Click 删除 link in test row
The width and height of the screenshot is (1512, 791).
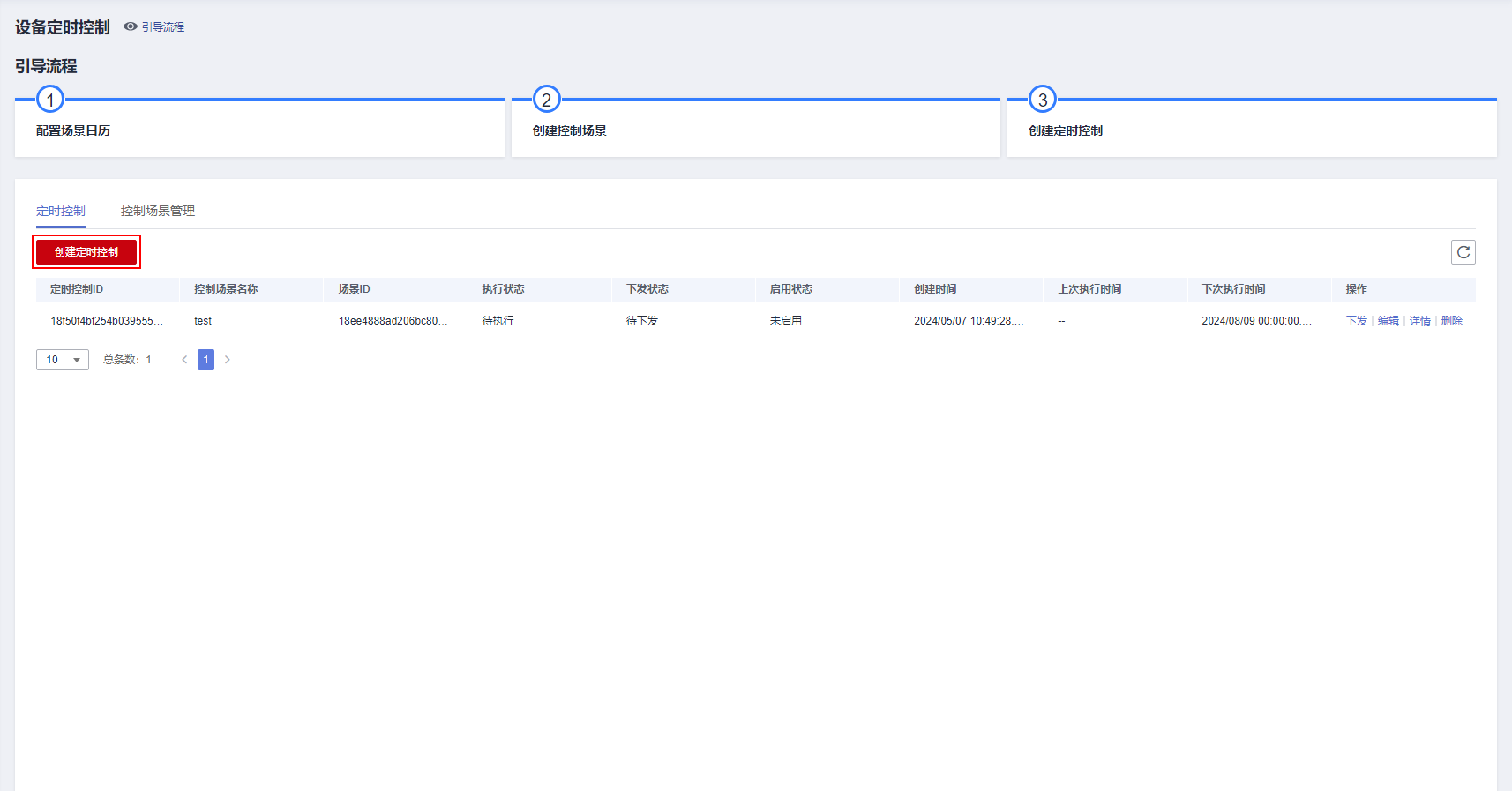tap(1452, 321)
